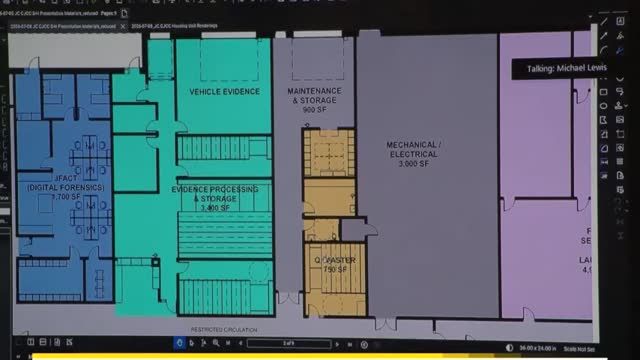This screenshot has height=360, width=640.
Task: Click the document page icon beside Pages 9
Action: [x=124, y=13]
